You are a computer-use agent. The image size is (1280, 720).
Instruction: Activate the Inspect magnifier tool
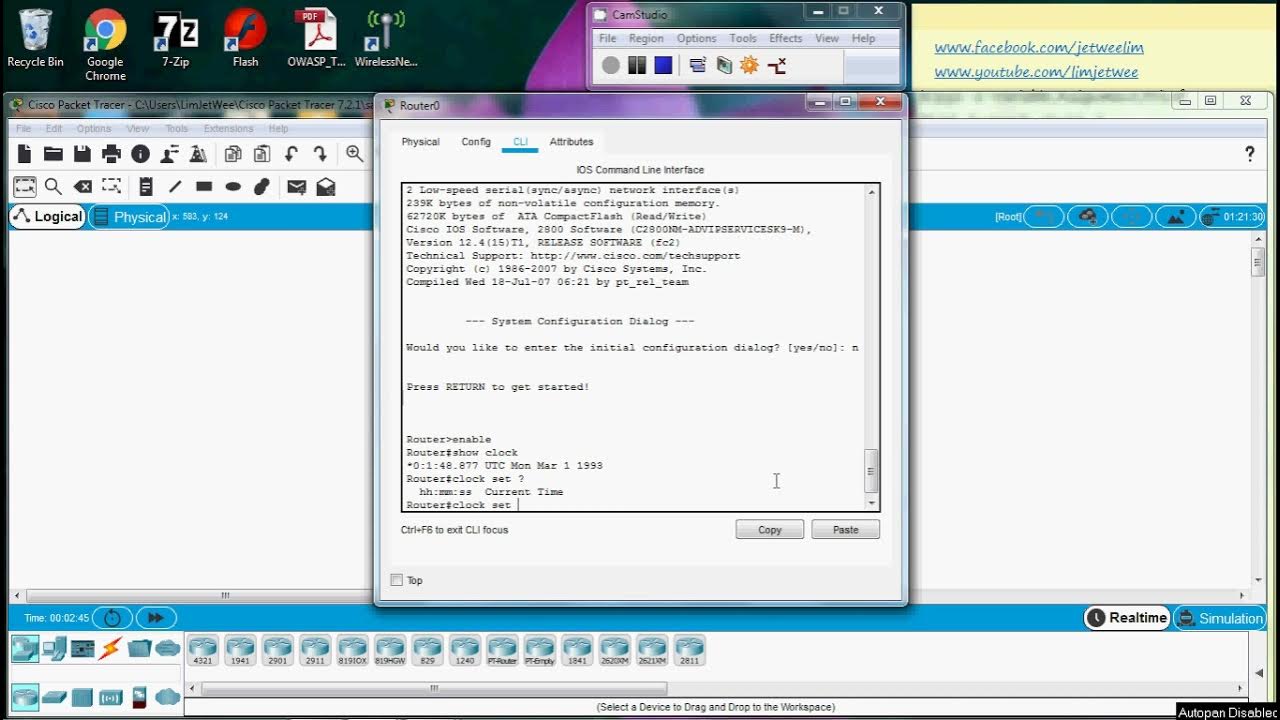pyautogui.click(x=53, y=187)
